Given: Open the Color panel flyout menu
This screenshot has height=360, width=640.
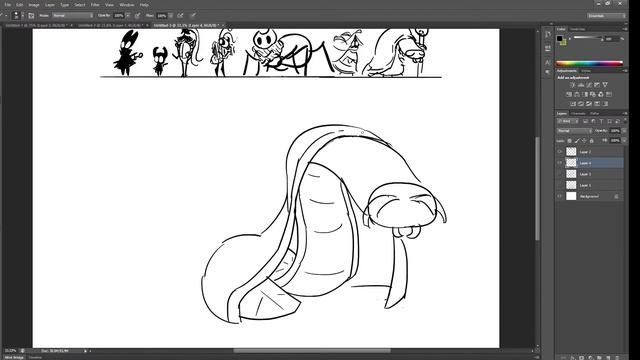Looking at the screenshot, I should coord(625,29).
